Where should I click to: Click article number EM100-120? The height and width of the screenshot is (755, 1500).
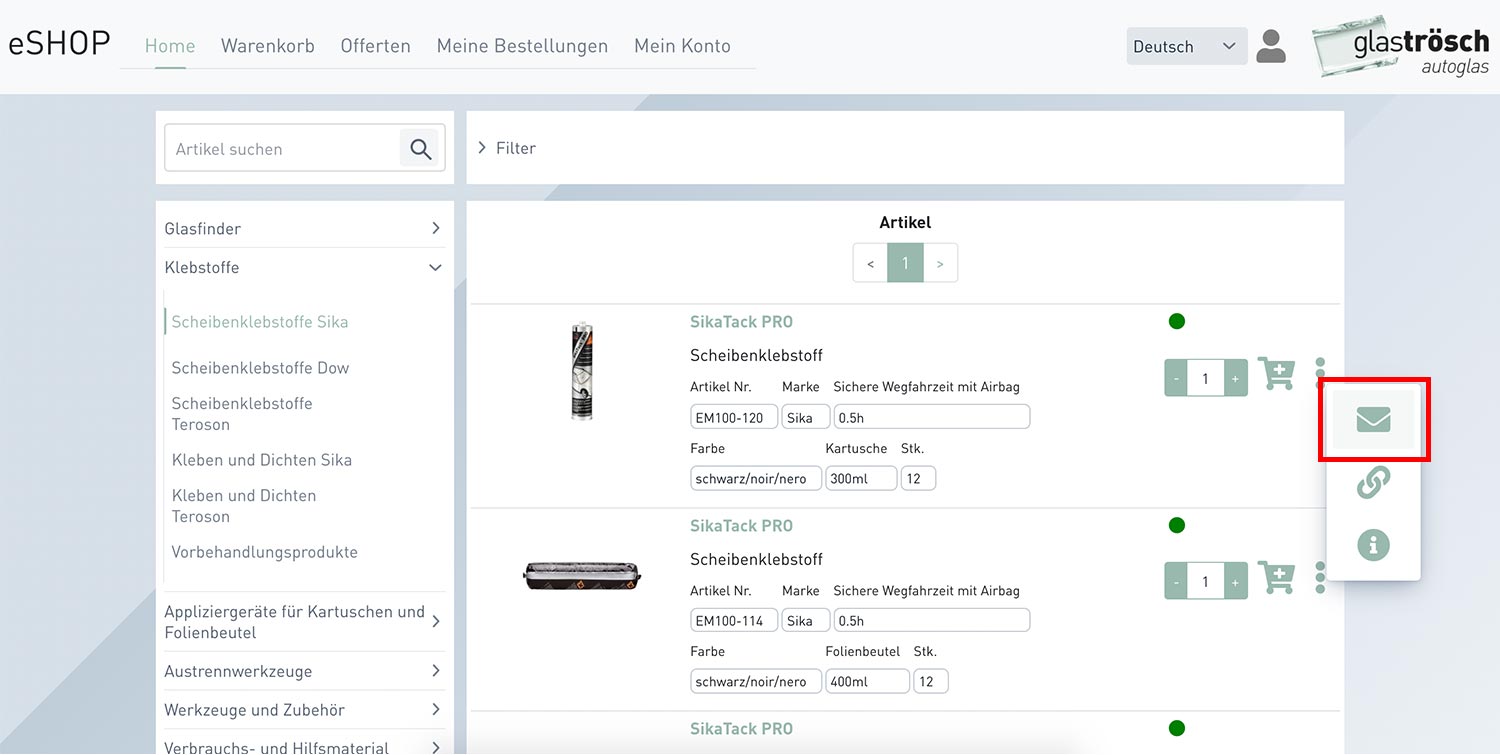[734, 418]
